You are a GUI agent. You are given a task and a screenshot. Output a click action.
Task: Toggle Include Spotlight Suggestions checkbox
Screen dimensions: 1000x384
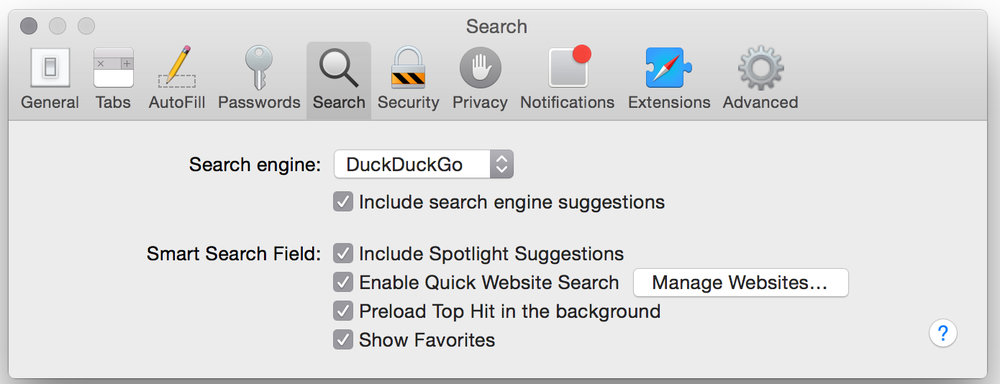[x=343, y=254]
